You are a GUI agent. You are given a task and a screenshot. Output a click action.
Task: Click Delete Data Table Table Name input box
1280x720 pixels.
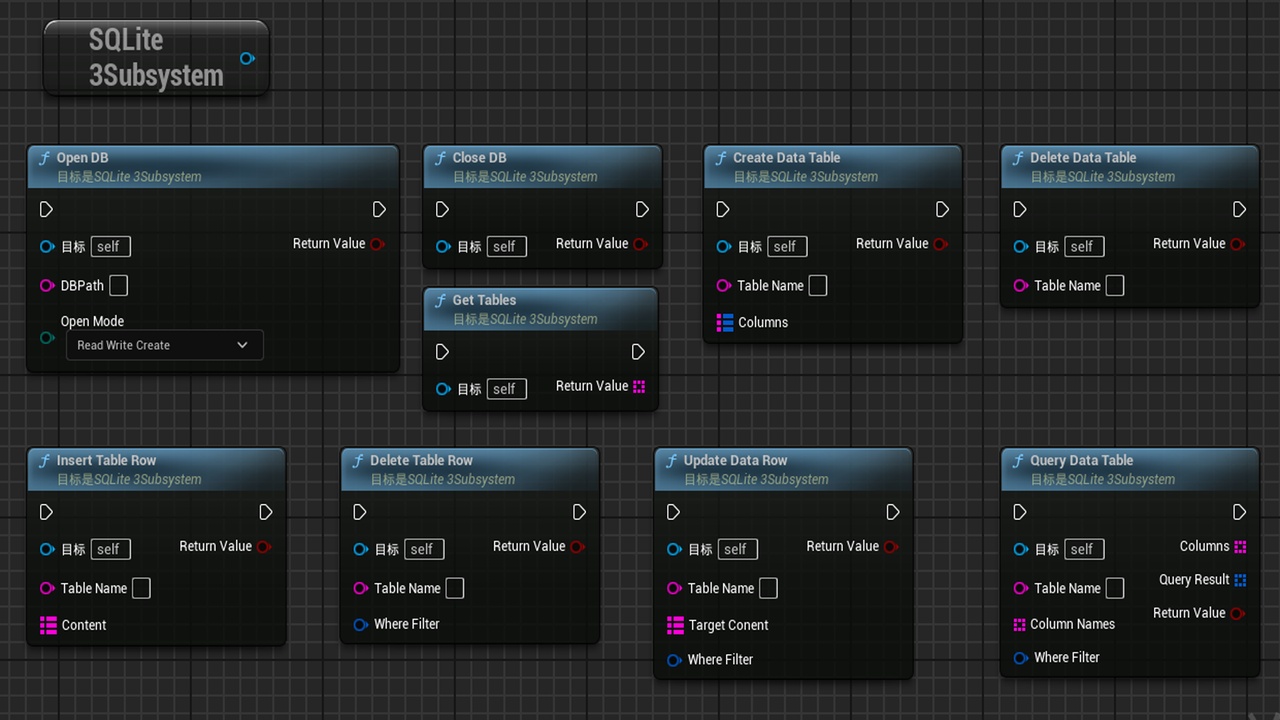1114,286
